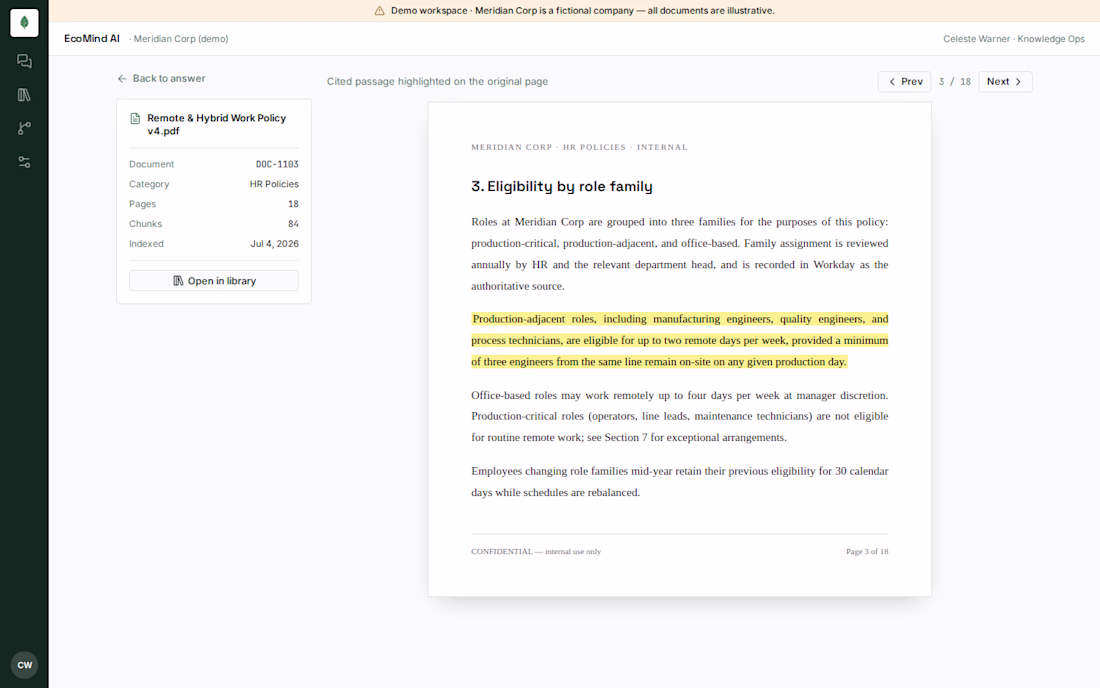
Task: Go to next cited page
Action: [x=1005, y=81]
